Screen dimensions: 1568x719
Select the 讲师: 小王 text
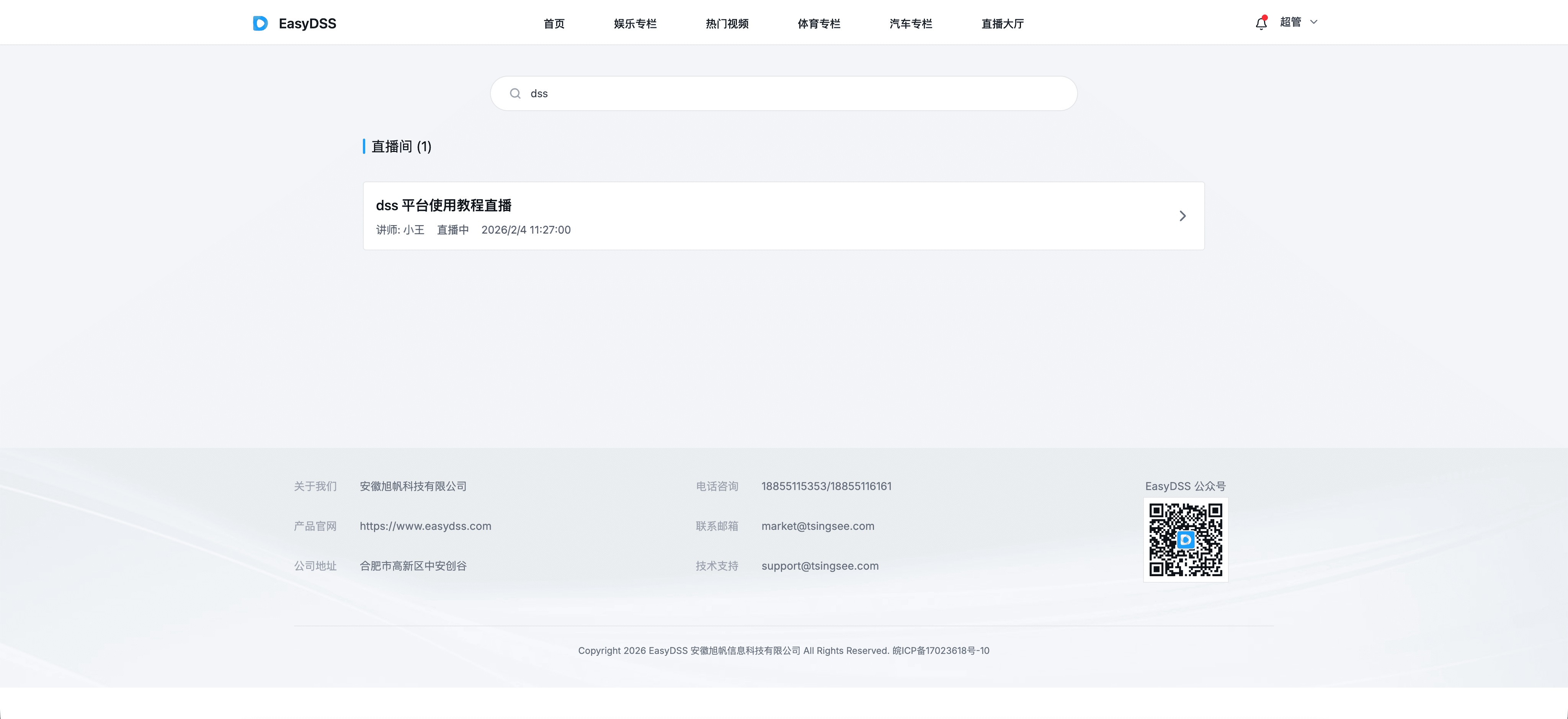pyautogui.click(x=400, y=230)
